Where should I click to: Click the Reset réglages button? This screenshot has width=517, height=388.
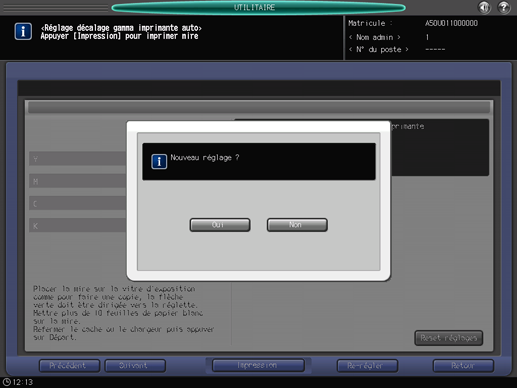pyautogui.click(x=449, y=338)
